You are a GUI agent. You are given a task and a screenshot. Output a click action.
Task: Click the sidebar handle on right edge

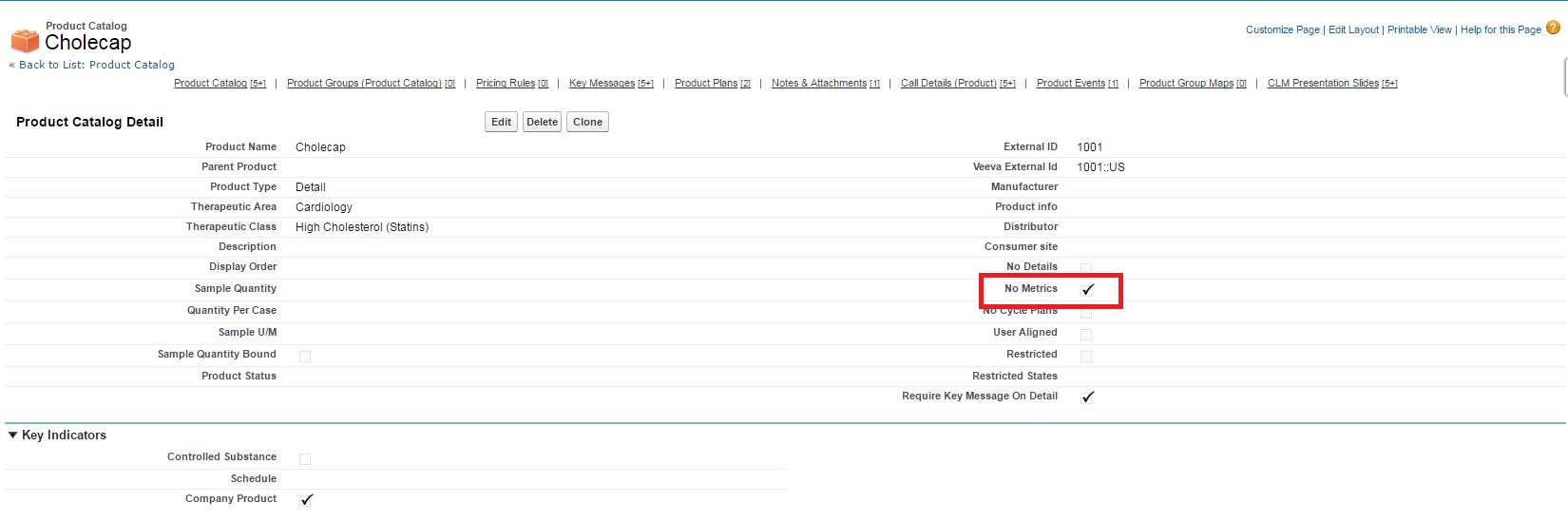1564,76
